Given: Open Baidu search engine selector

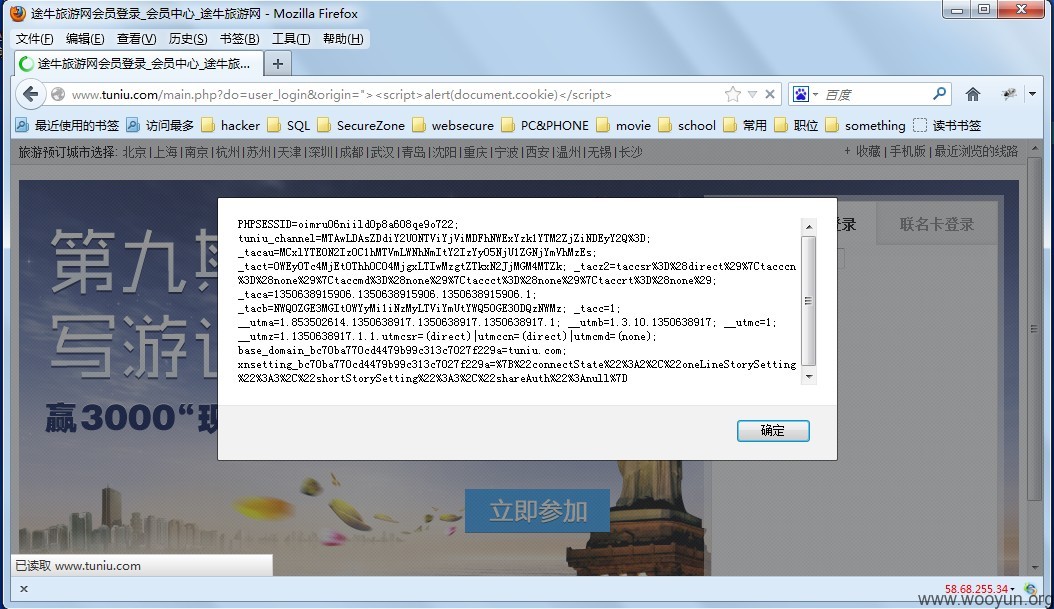Looking at the screenshot, I should click(x=805, y=94).
